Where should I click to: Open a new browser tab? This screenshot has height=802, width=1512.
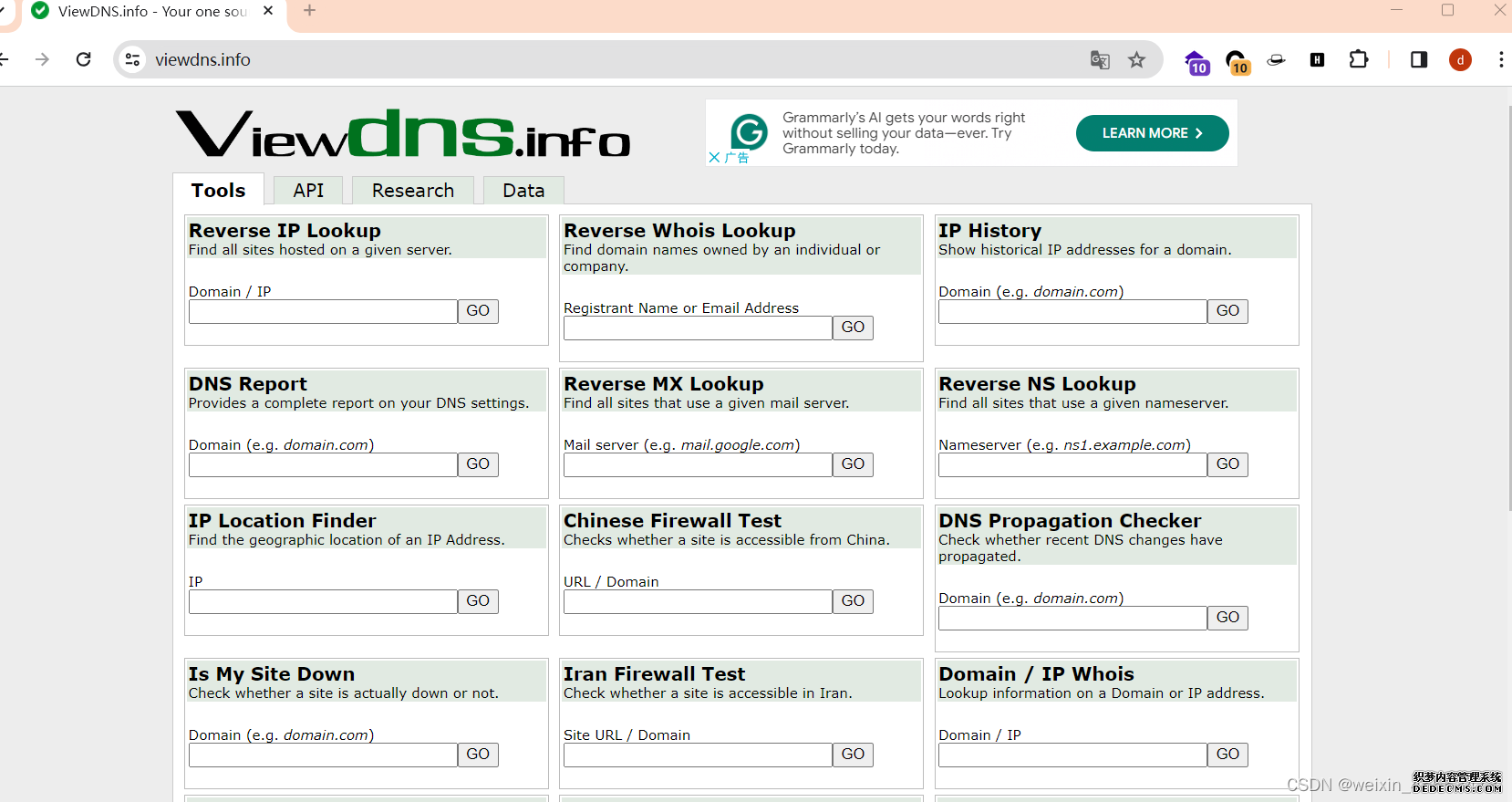pyautogui.click(x=309, y=11)
